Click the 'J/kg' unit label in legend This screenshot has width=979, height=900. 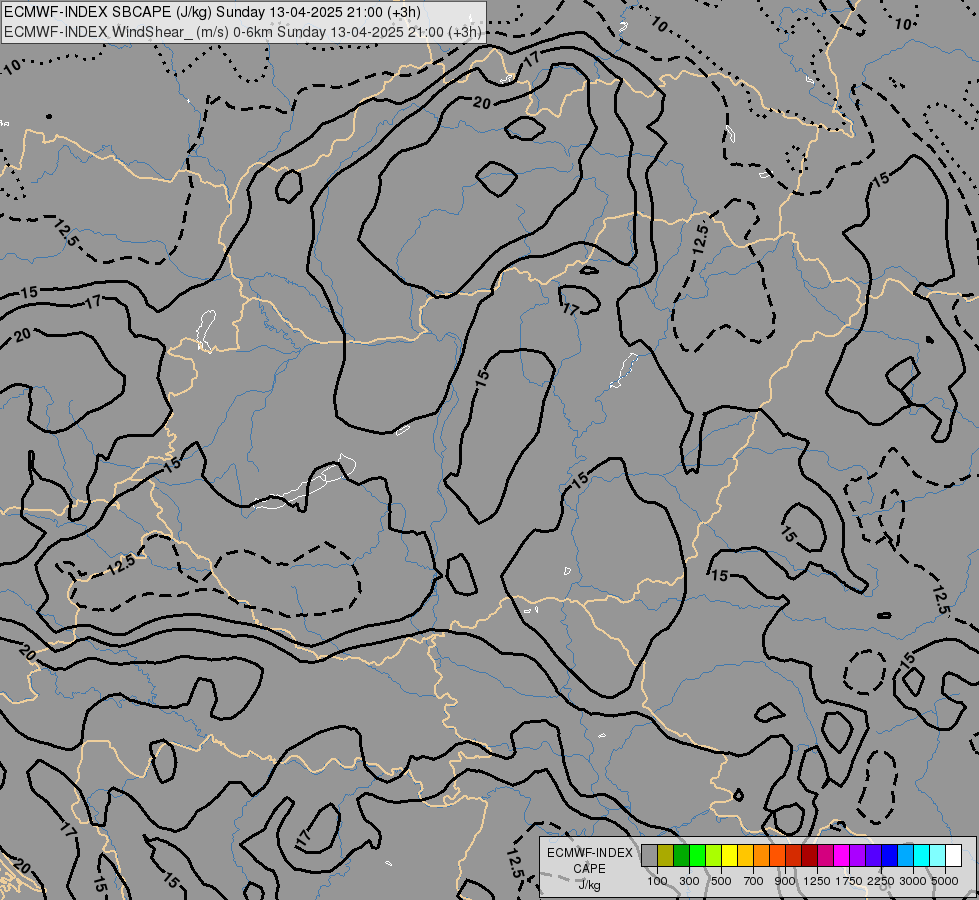point(589,885)
